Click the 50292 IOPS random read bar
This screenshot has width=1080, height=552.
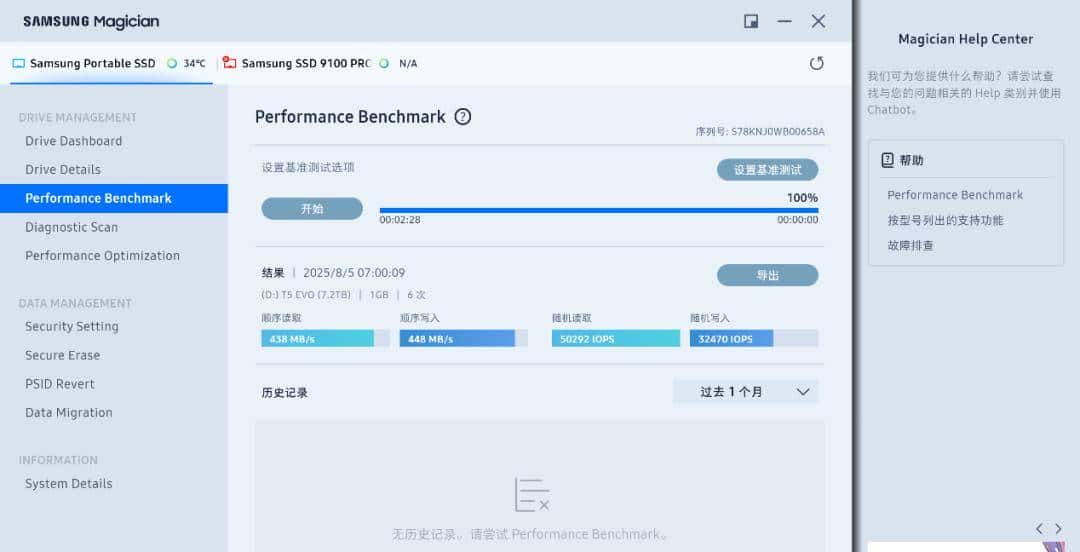(x=616, y=338)
